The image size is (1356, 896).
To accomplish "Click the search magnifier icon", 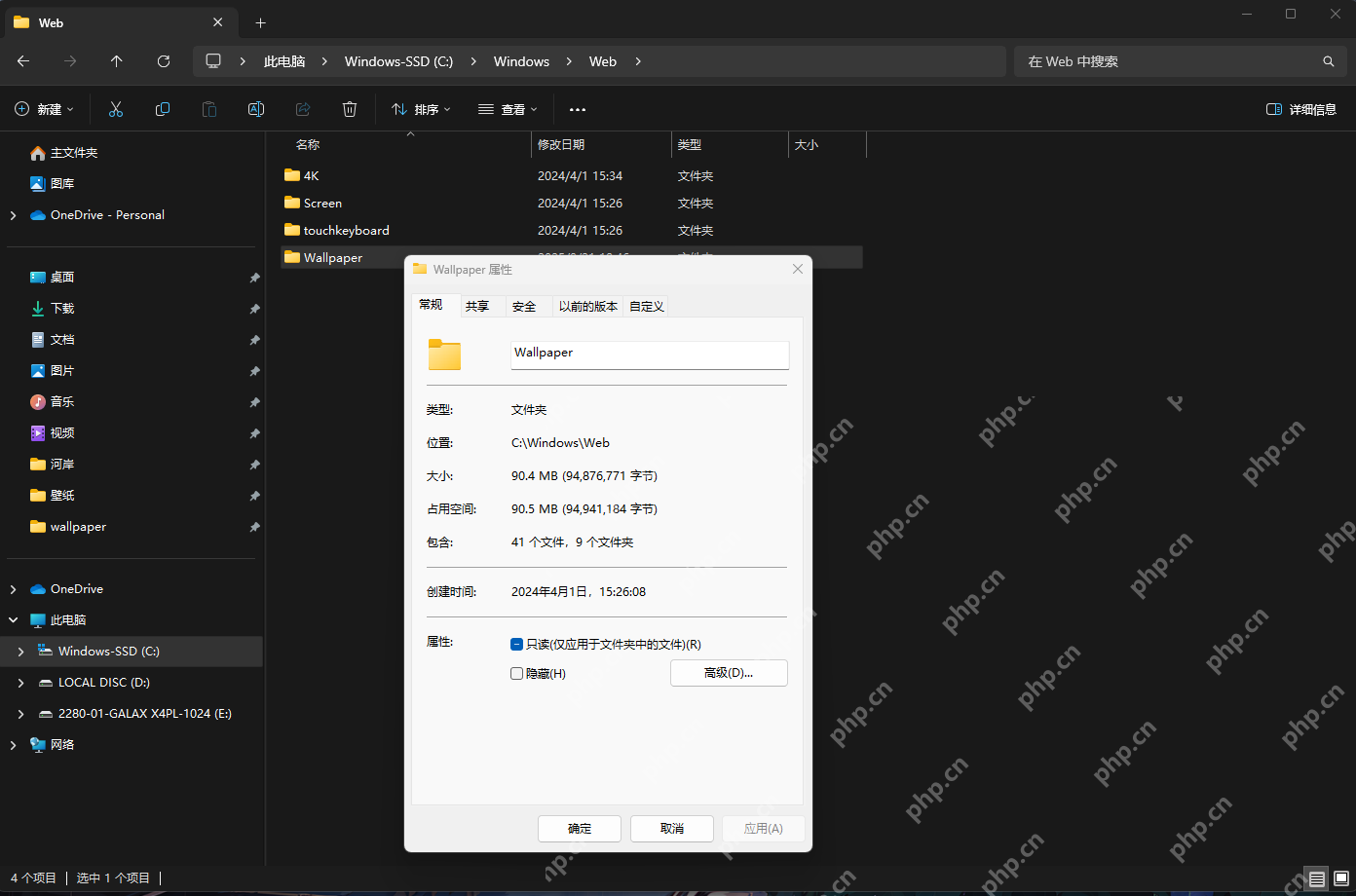I will 1328,61.
